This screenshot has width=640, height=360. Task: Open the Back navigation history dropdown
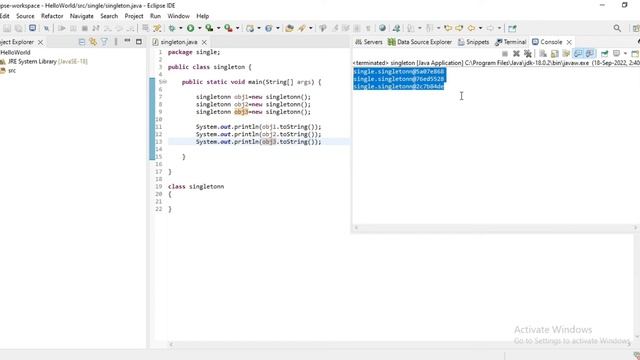point(480,28)
